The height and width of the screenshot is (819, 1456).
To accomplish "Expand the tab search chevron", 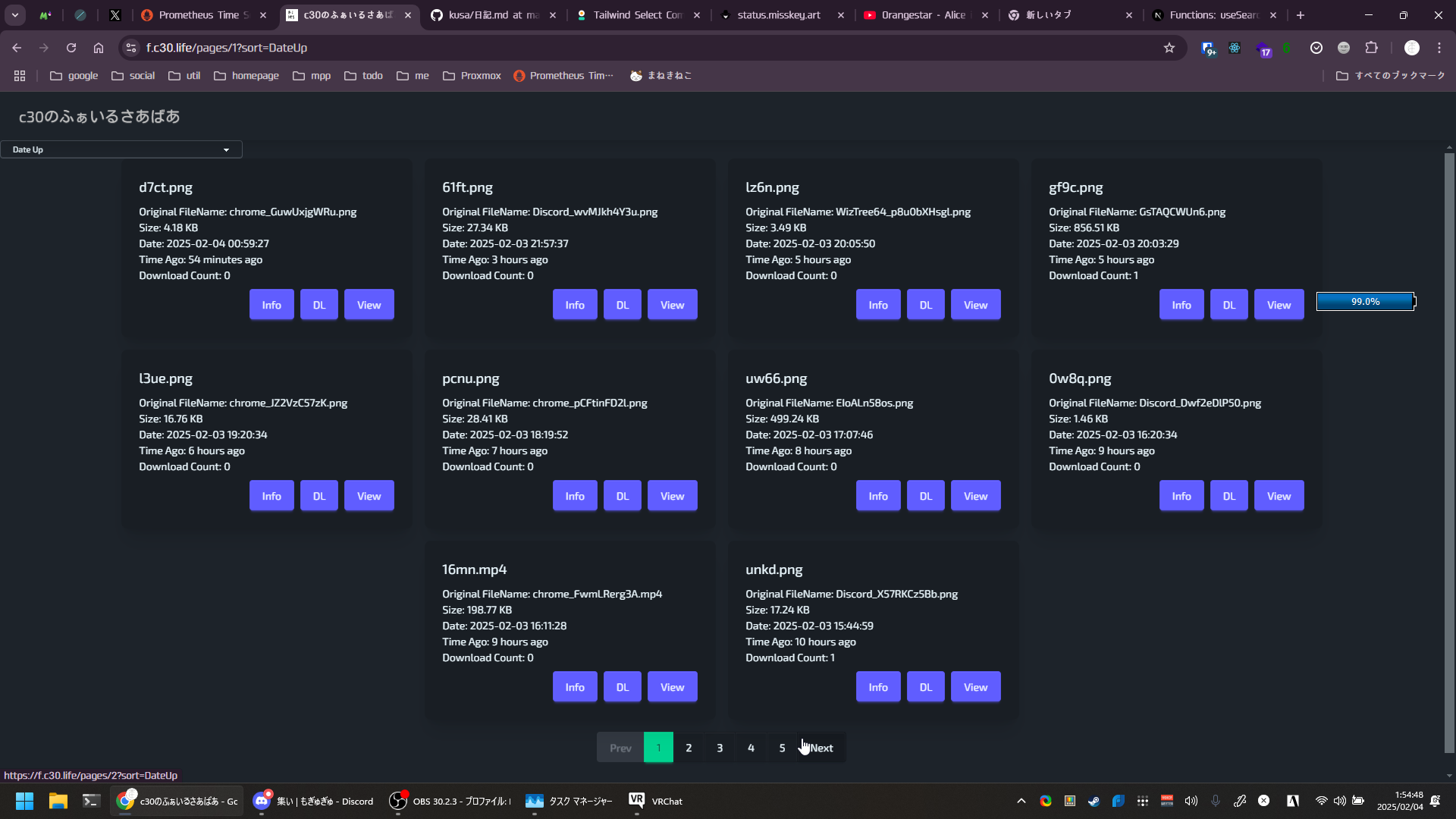I will click(14, 14).
